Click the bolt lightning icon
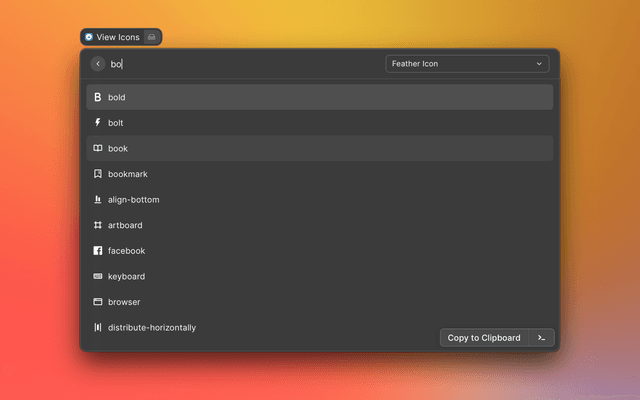This screenshot has height=400, width=640. [98, 123]
